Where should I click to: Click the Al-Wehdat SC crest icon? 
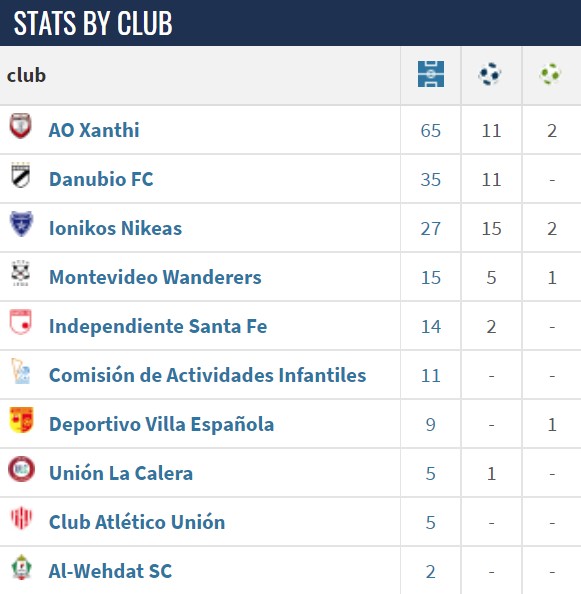tap(22, 567)
